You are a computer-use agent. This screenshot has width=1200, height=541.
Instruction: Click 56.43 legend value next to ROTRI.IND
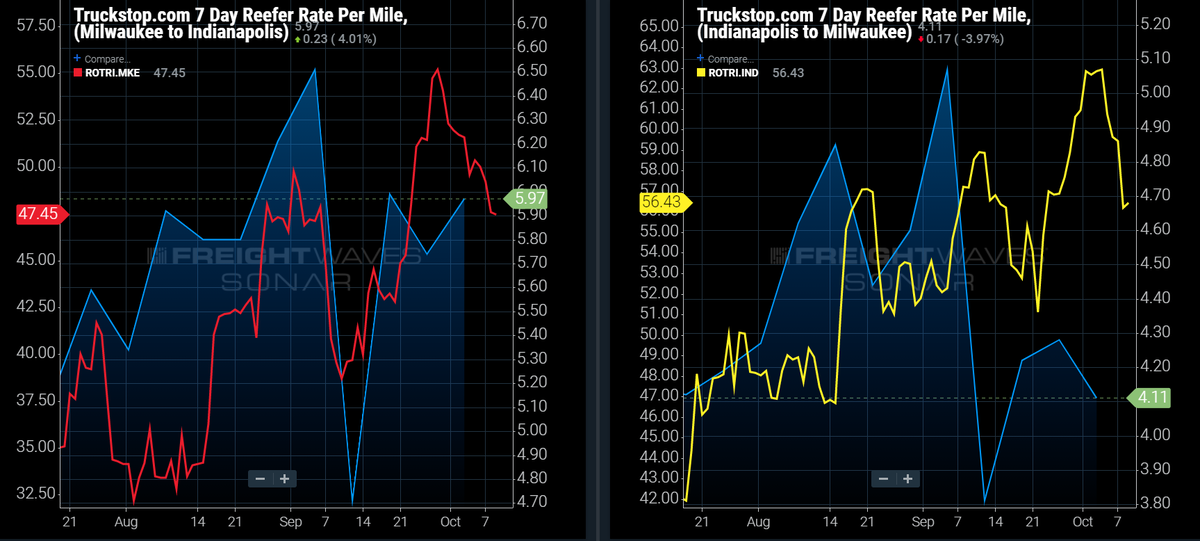[x=790, y=73]
